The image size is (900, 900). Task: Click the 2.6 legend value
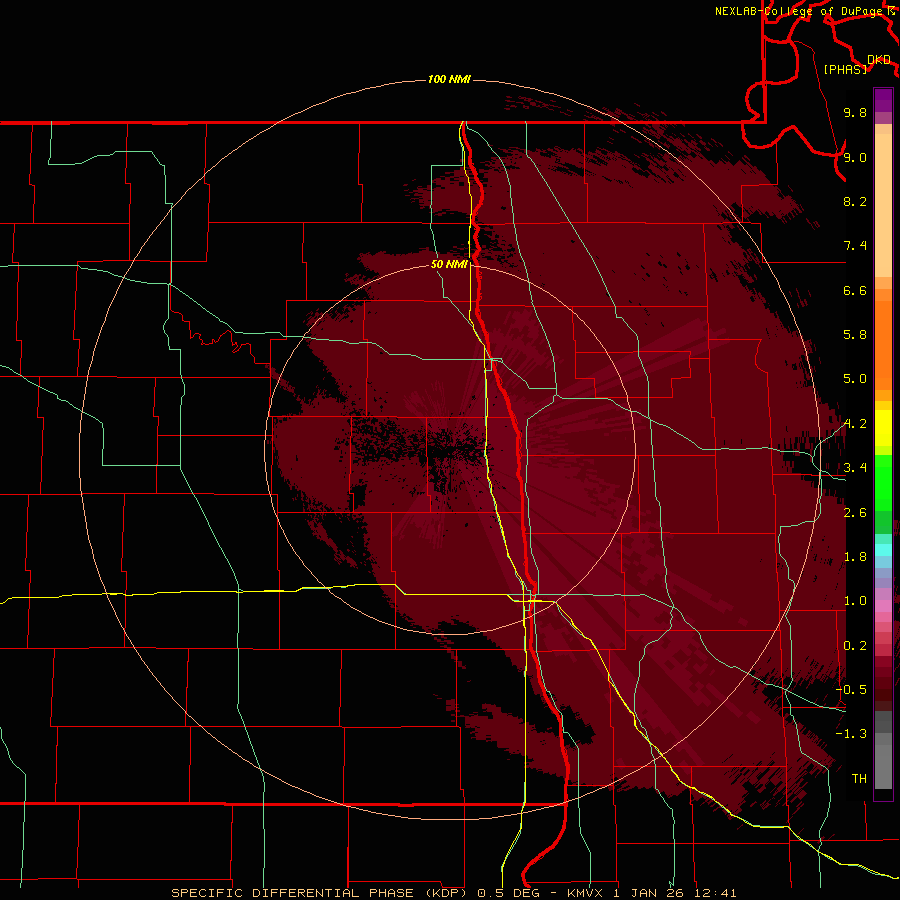click(x=855, y=513)
